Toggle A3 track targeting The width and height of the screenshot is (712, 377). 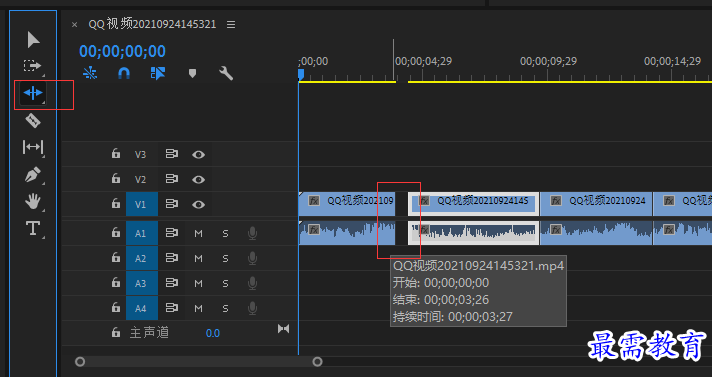(142, 283)
